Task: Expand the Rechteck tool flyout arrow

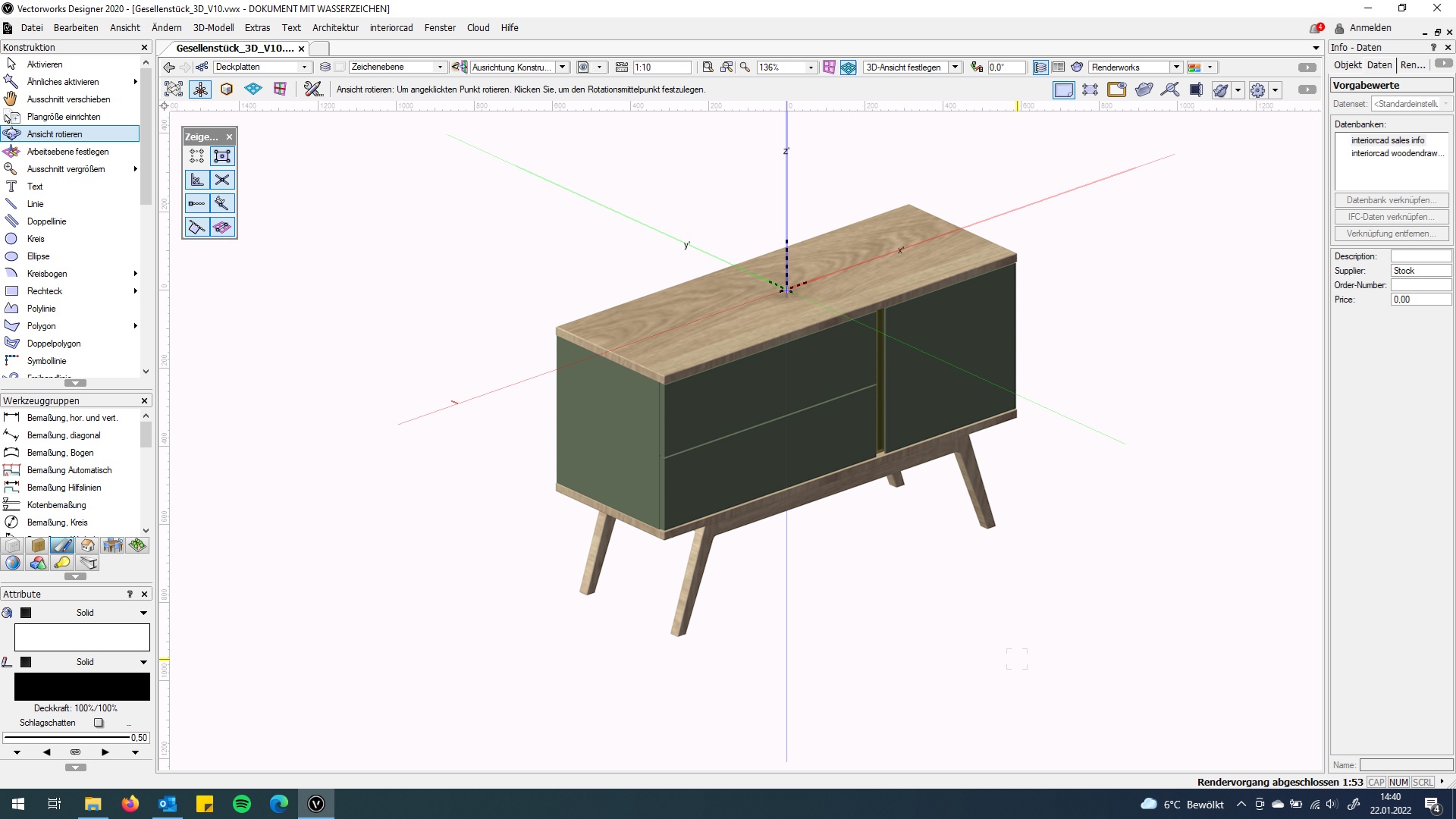Action: coord(135,291)
